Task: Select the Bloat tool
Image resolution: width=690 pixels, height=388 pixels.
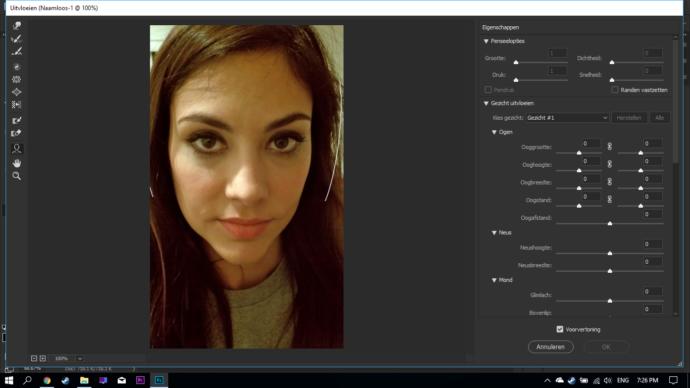Action: tap(17, 92)
